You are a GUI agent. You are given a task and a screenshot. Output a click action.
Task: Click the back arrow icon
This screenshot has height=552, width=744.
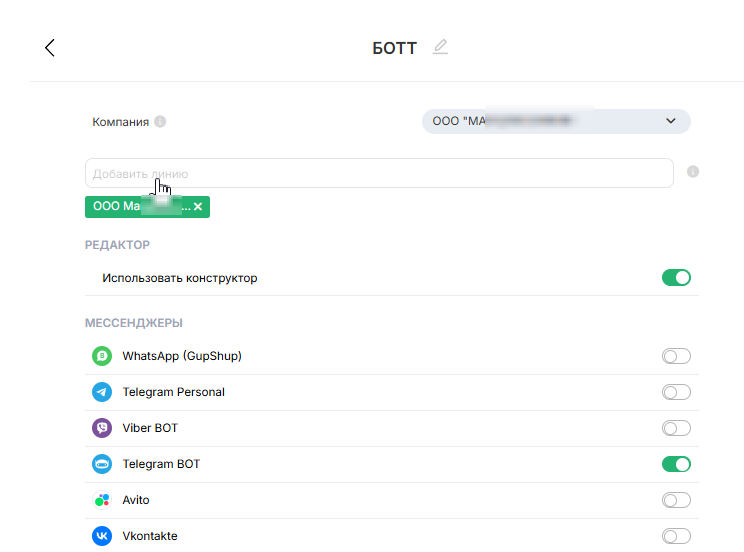pos(49,48)
